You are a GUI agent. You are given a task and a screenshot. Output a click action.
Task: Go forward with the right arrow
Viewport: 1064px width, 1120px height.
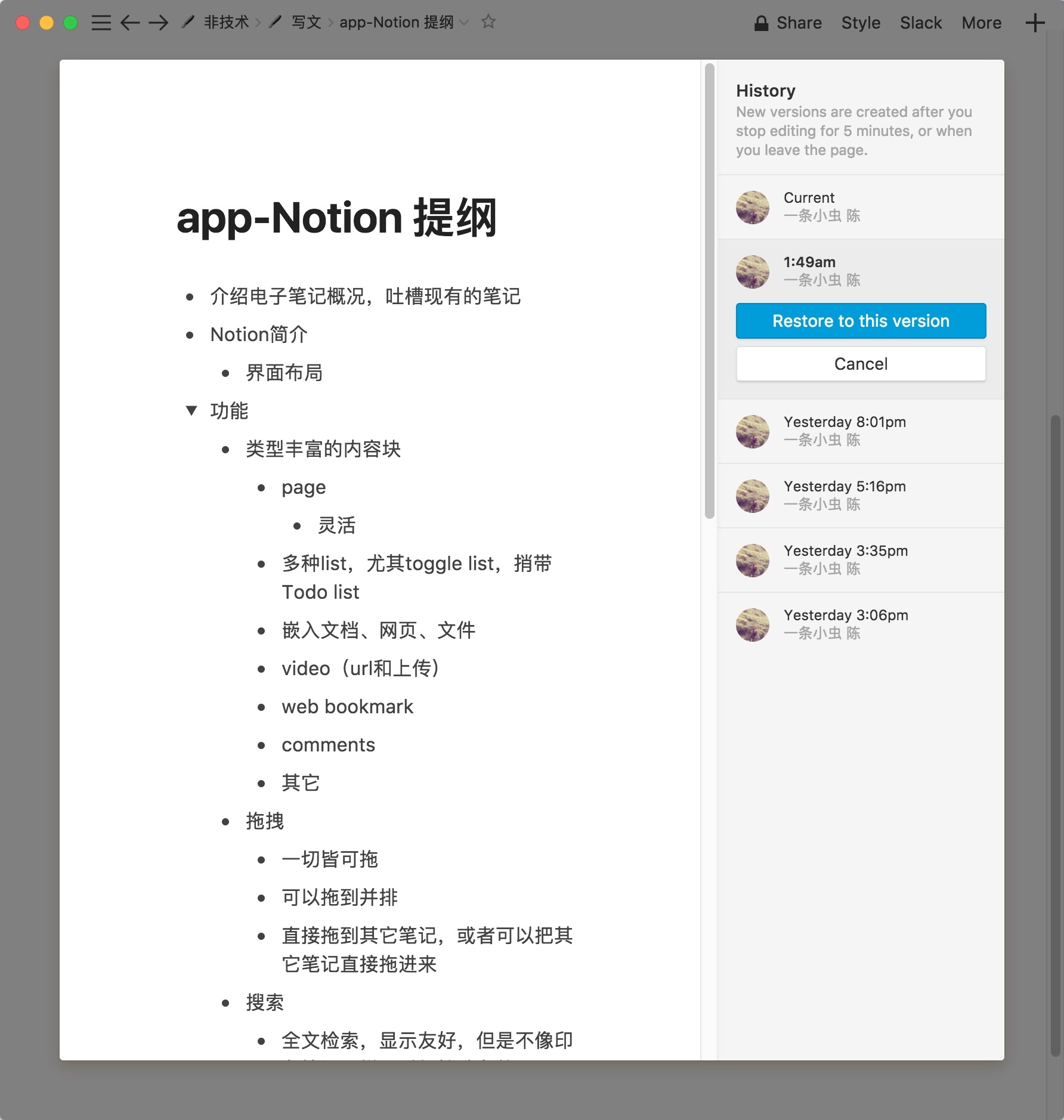click(158, 23)
